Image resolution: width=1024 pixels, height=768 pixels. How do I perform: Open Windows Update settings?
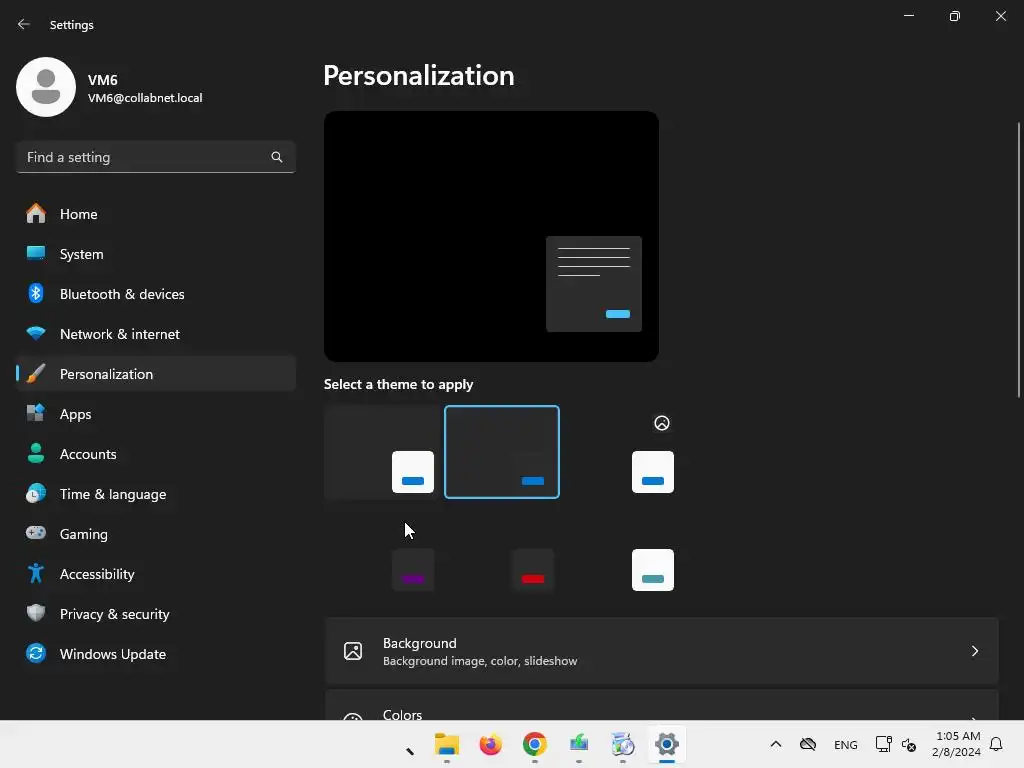coord(155,654)
